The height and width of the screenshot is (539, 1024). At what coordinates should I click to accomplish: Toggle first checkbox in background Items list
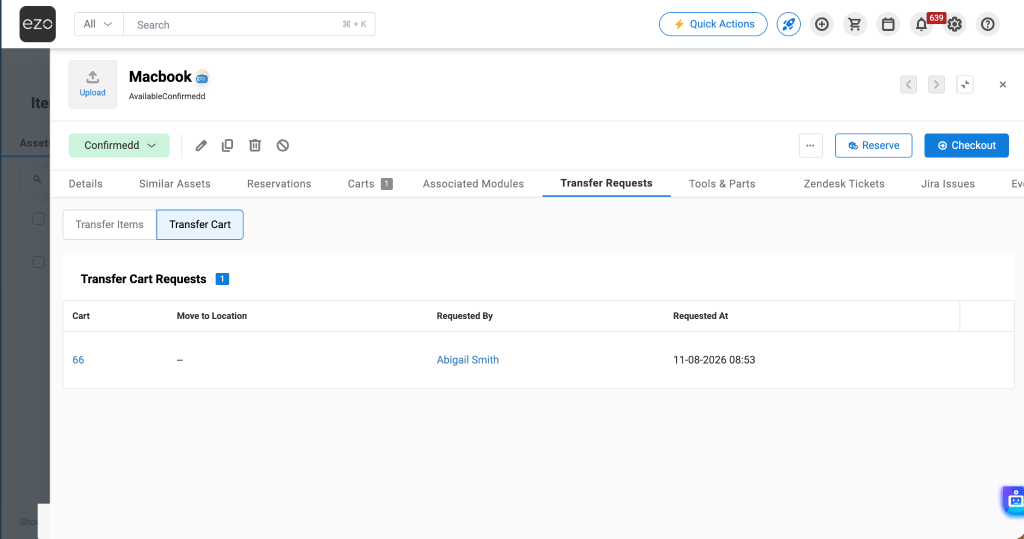[x=39, y=218]
